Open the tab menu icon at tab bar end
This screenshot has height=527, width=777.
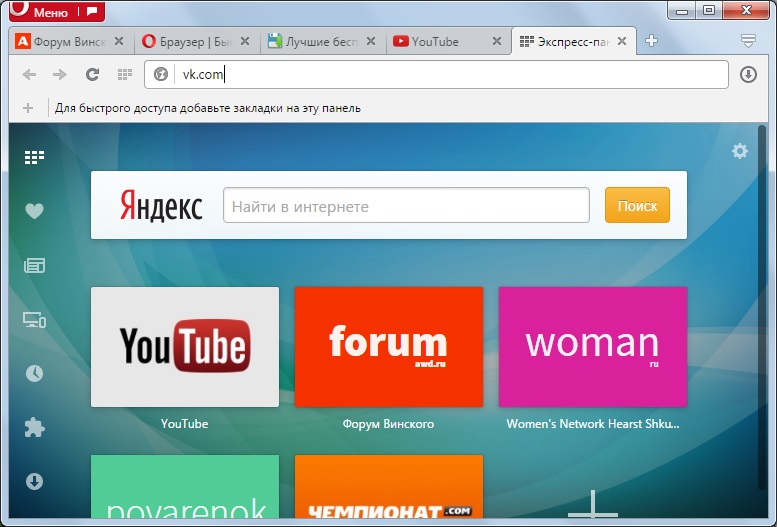click(748, 41)
